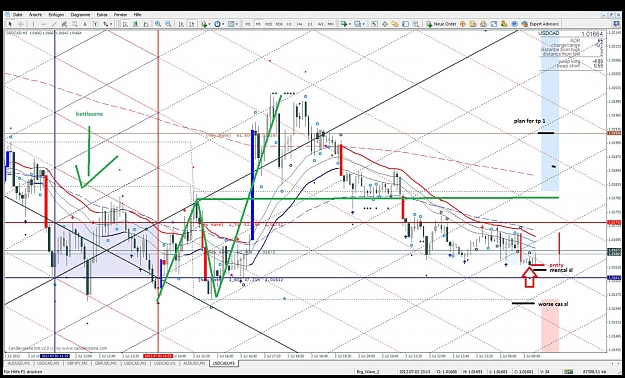Pick the vertical line drawing tool
The image size is (625, 378).
tap(33, 24)
